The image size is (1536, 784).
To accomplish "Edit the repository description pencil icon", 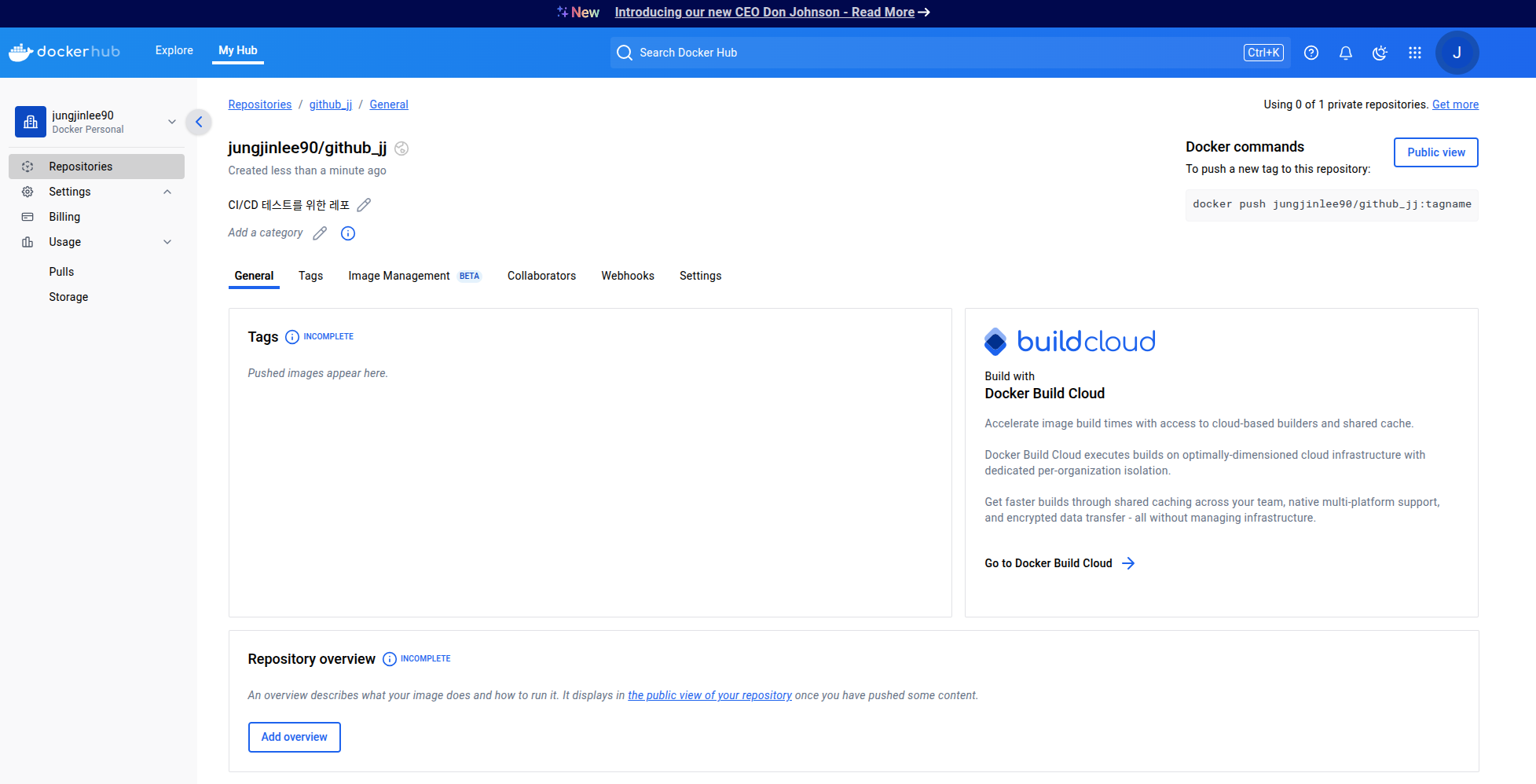I will [x=364, y=205].
